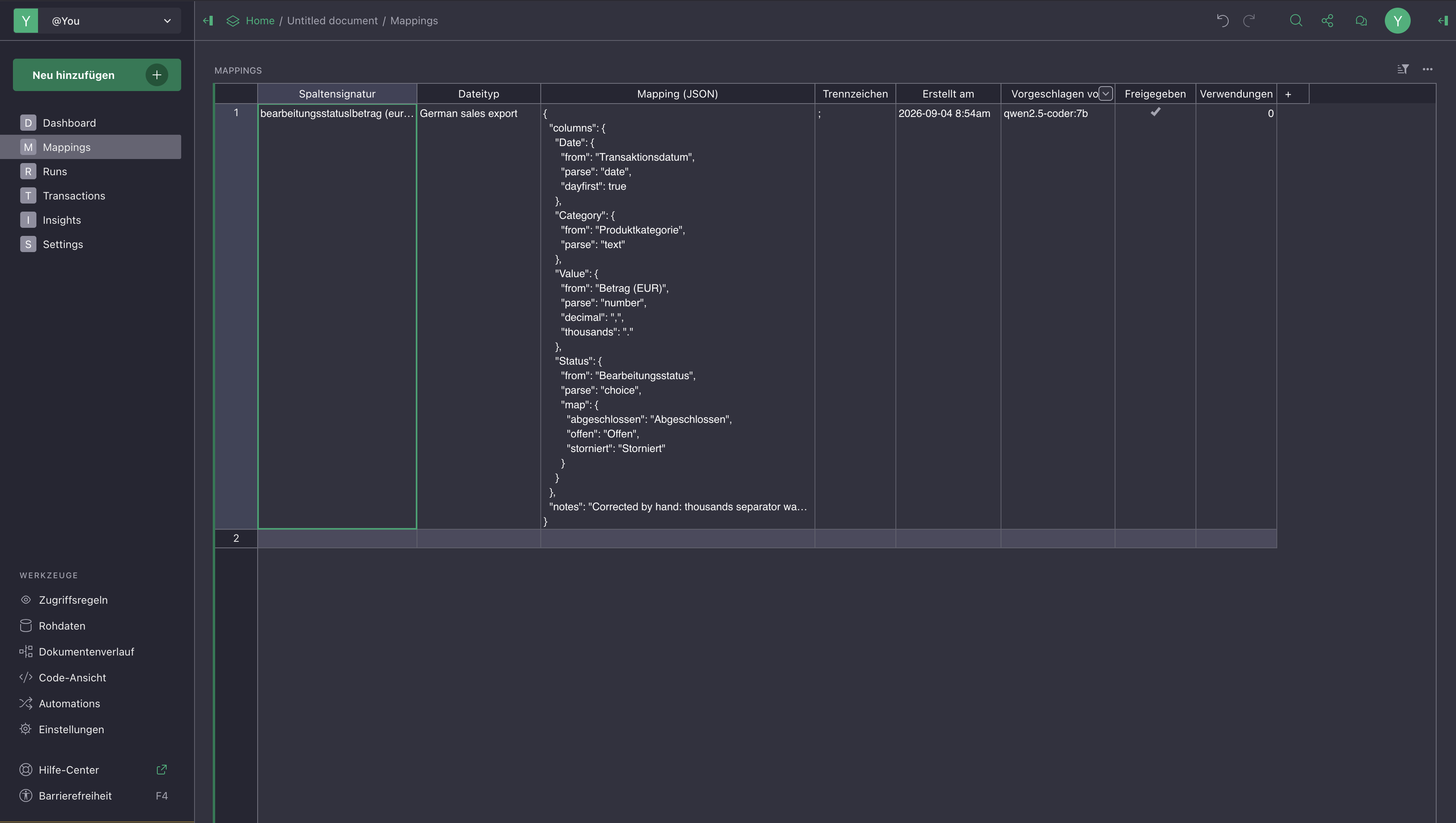Click the eye icon for Zugriffsregeln
Image resolution: width=1456 pixels, height=823 pixels.
pos(25,600)
